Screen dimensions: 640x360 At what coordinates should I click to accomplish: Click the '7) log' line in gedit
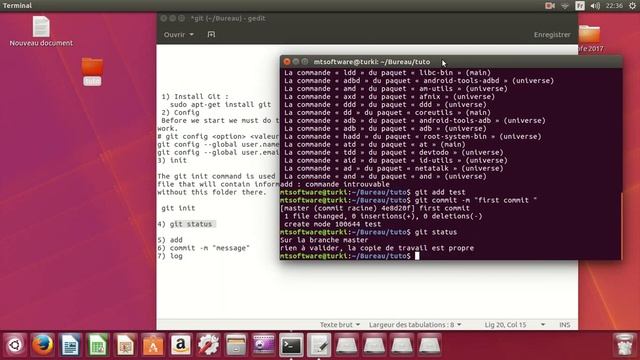click(170, 256)
